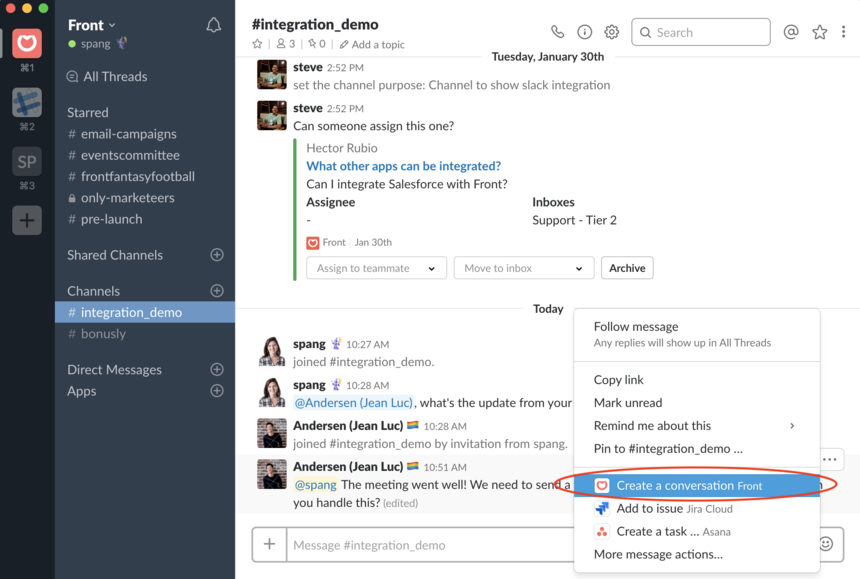Select the integration_demo channel
This screenshot has width=860, height=579.
(x=145, y=312)
